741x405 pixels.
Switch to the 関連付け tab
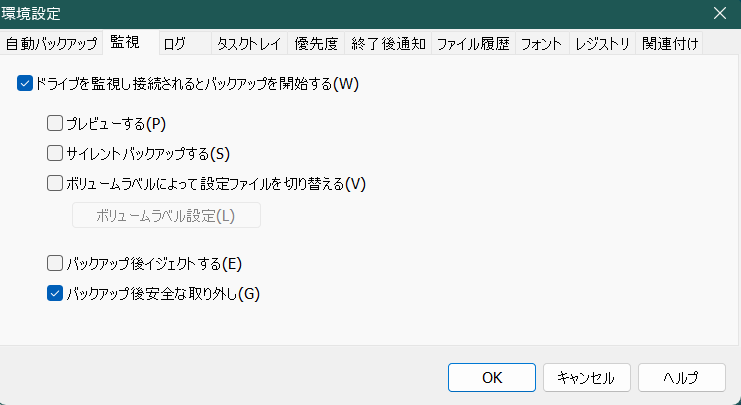[x=671, y=44]
